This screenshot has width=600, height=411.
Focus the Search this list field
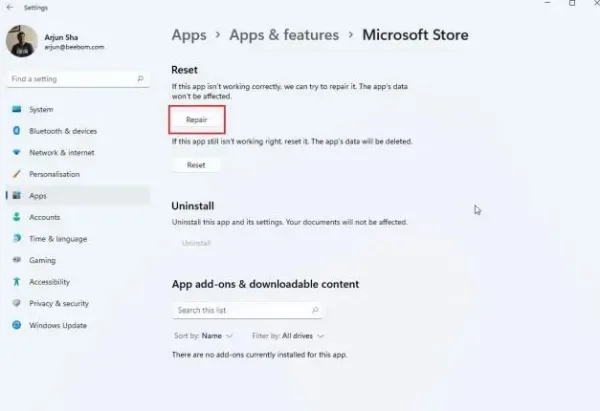[247, 310]
